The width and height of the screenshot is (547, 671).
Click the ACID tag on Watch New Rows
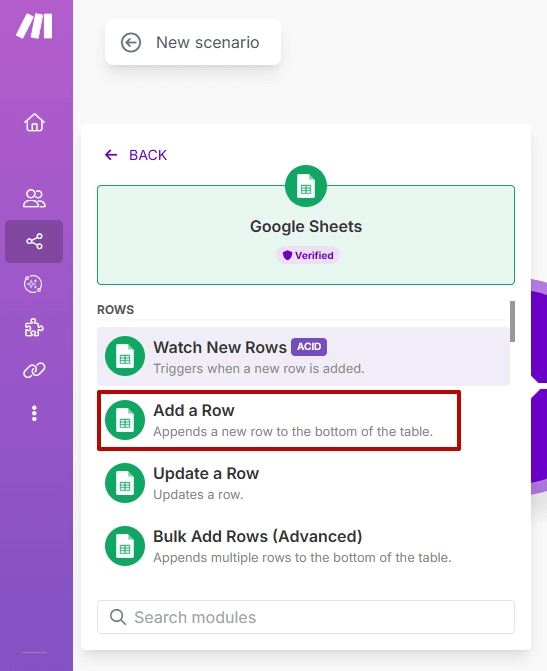[309, 347]
